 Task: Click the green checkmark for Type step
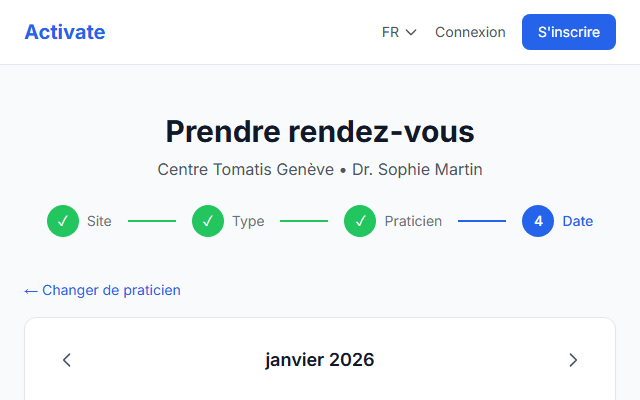click(x=208, y=221)
